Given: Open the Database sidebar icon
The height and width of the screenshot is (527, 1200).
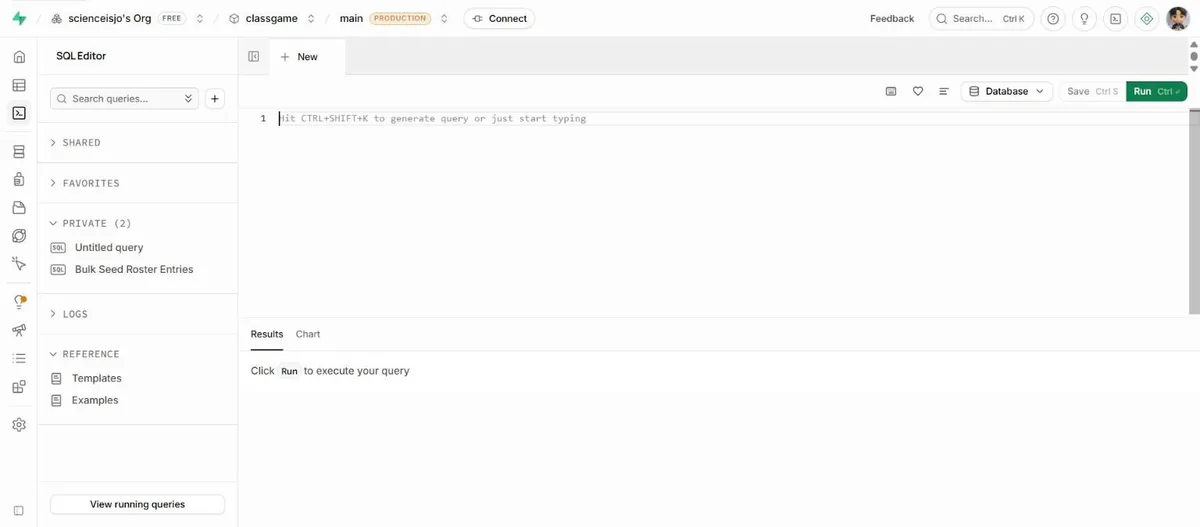Looking at the screenshot, I should (19, 152).
